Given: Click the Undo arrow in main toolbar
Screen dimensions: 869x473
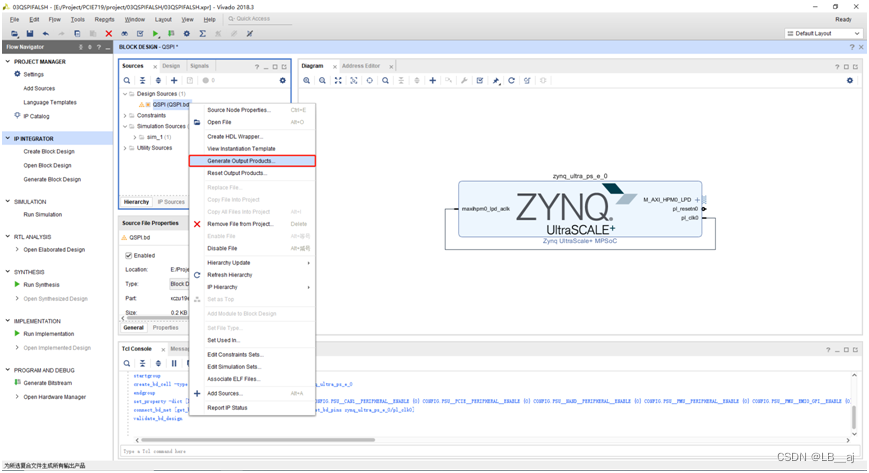Looking at the screenshot, I should 45,34.
